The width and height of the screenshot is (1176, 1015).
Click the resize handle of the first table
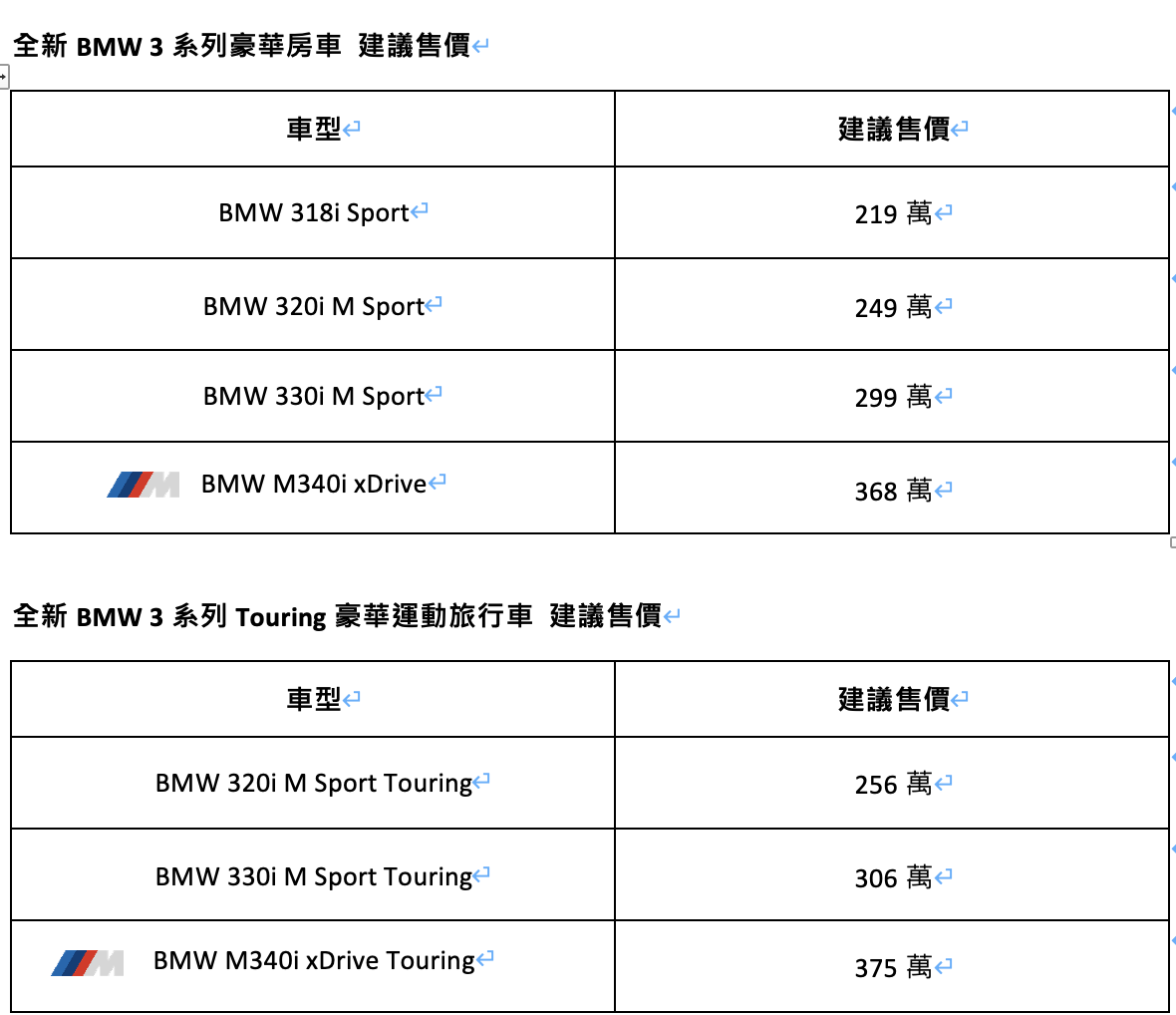coord(1172,542)
